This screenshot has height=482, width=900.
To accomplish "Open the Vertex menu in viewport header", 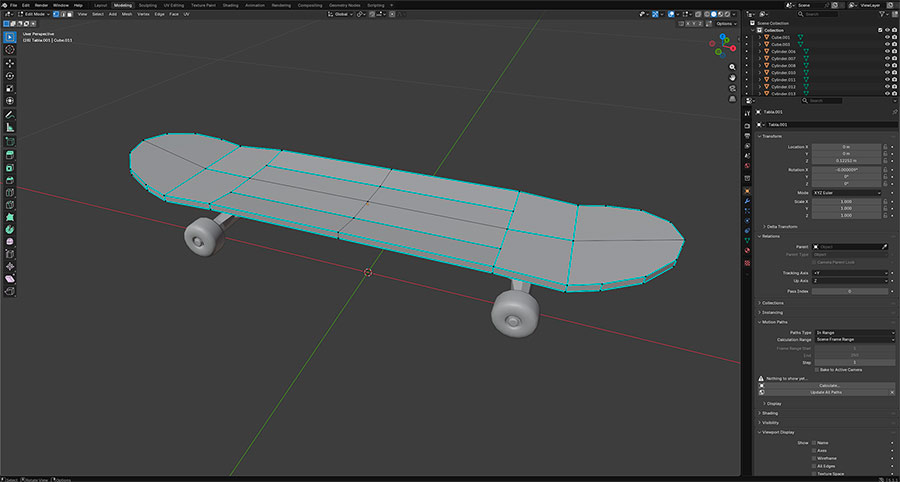I will pyautogui.click(x=143, y=14).
